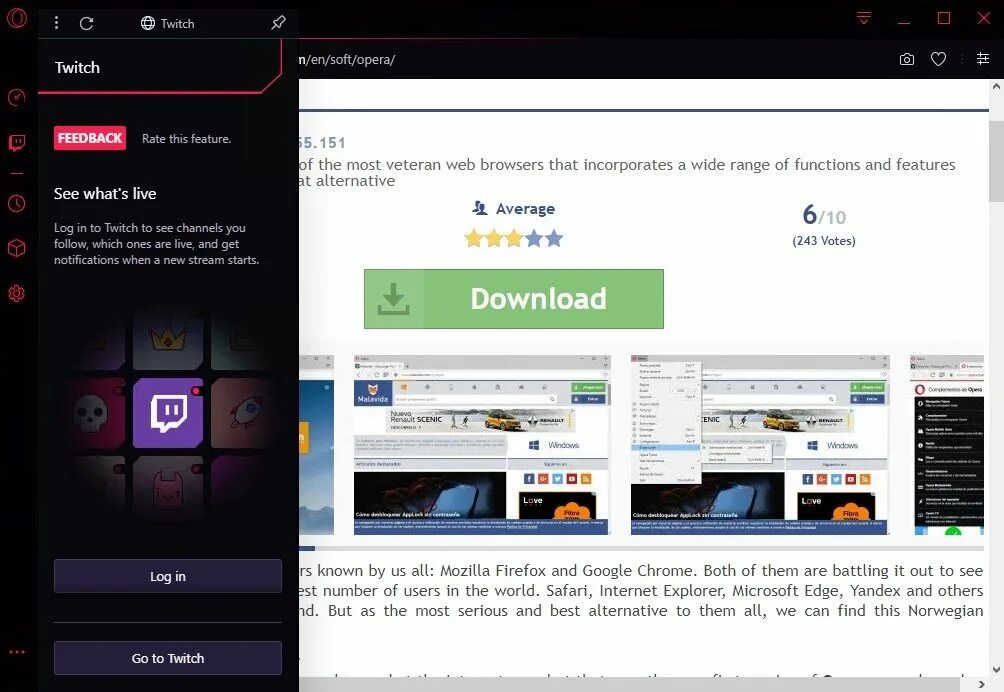Click the 'Rate this feature.' text
Image resolution: width=1004 pixels, height=692 pixels.
186,139
